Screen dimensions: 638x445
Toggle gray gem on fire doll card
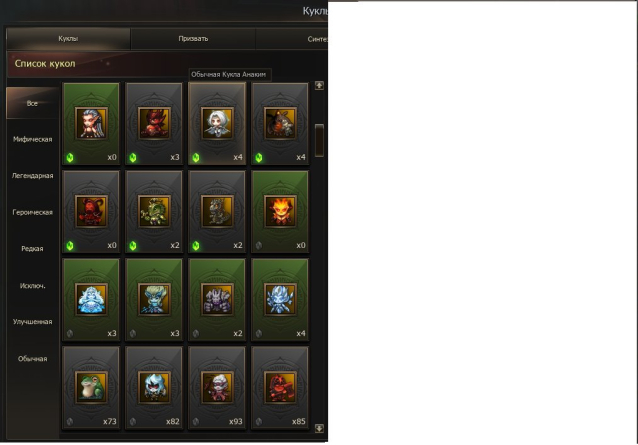(x=259, y=246)
